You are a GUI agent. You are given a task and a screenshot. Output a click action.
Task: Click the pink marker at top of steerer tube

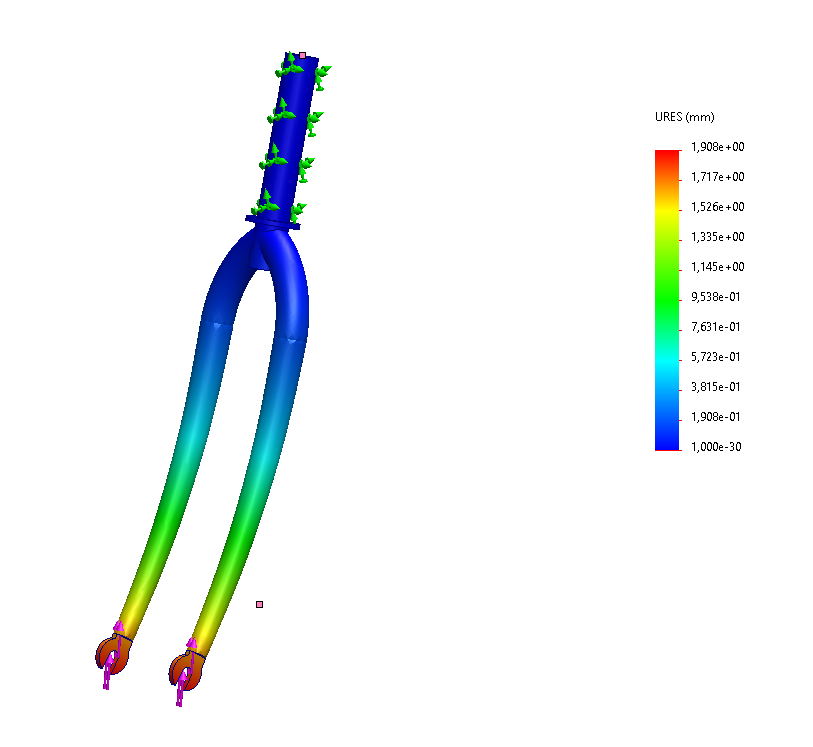[302, 55]
